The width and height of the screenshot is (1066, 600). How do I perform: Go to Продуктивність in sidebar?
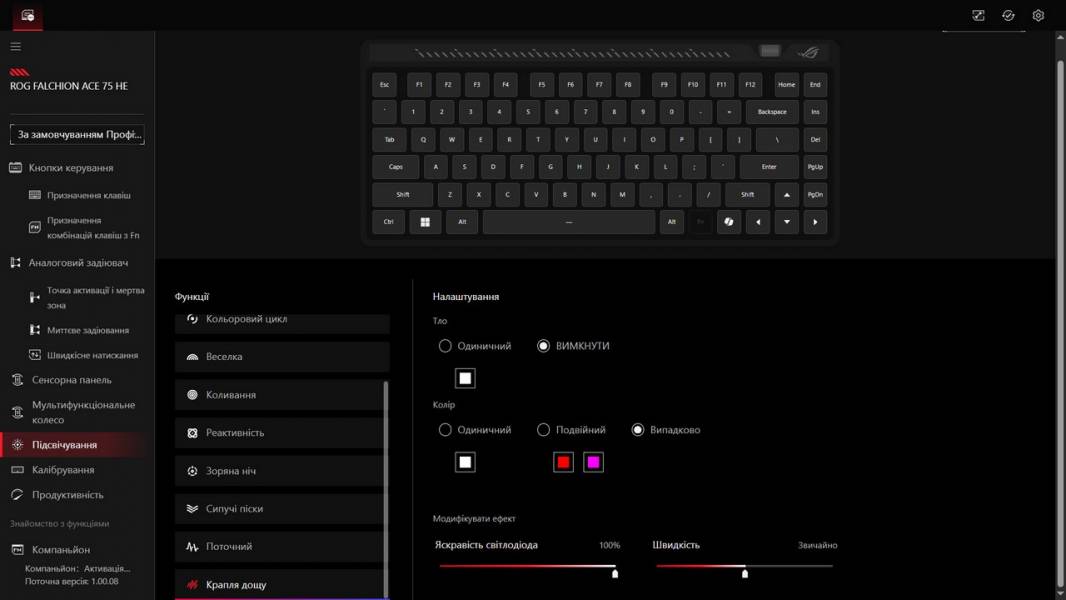[67, 495]
